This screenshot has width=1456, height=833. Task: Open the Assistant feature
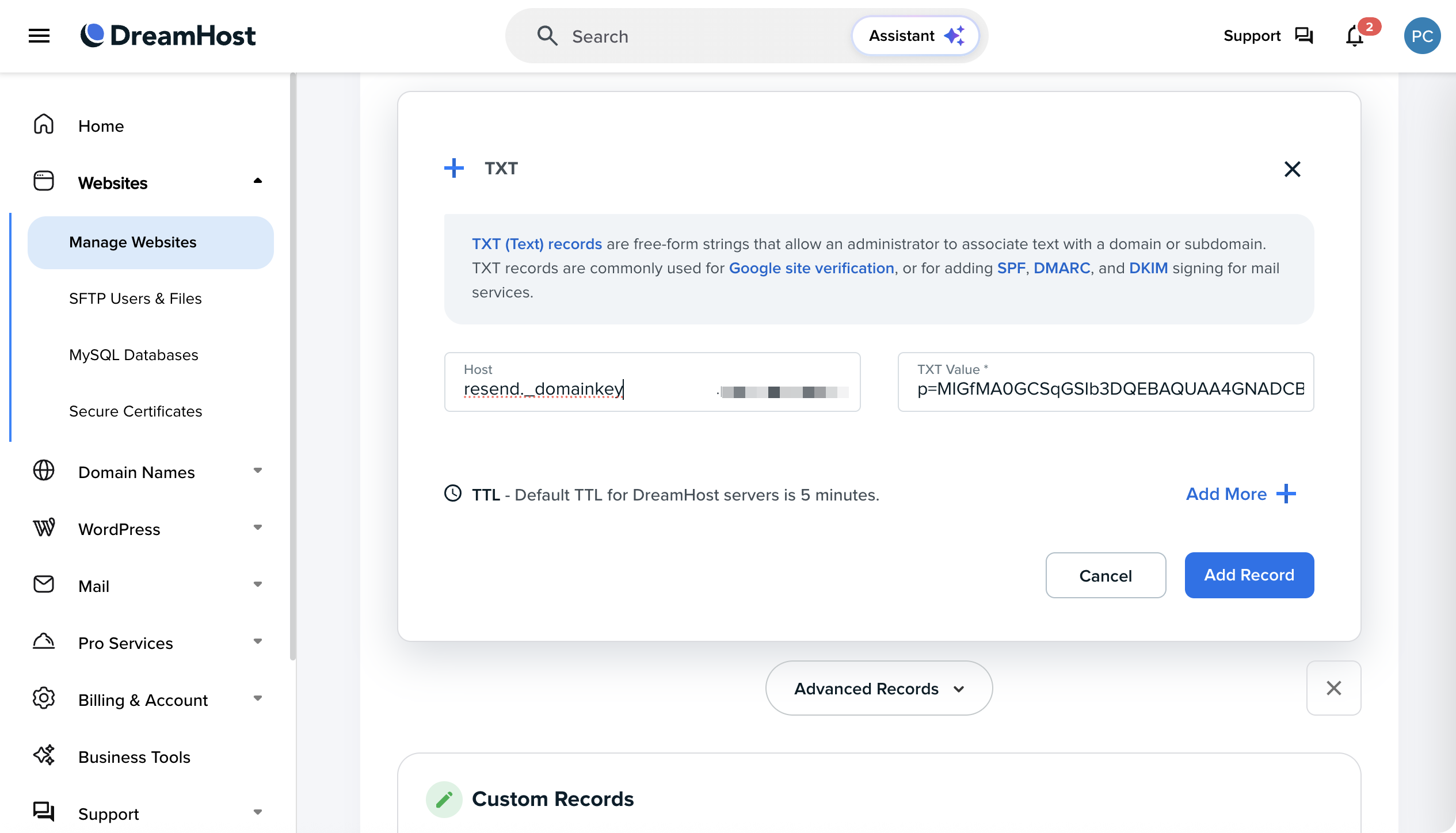tap(915, 35)
